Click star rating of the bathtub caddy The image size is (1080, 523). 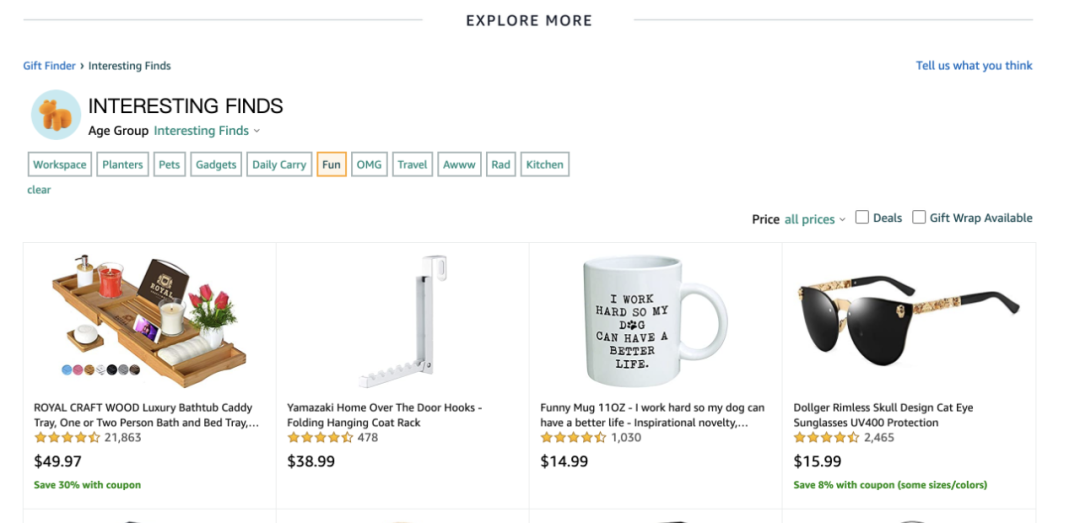(x=67, y=438)
